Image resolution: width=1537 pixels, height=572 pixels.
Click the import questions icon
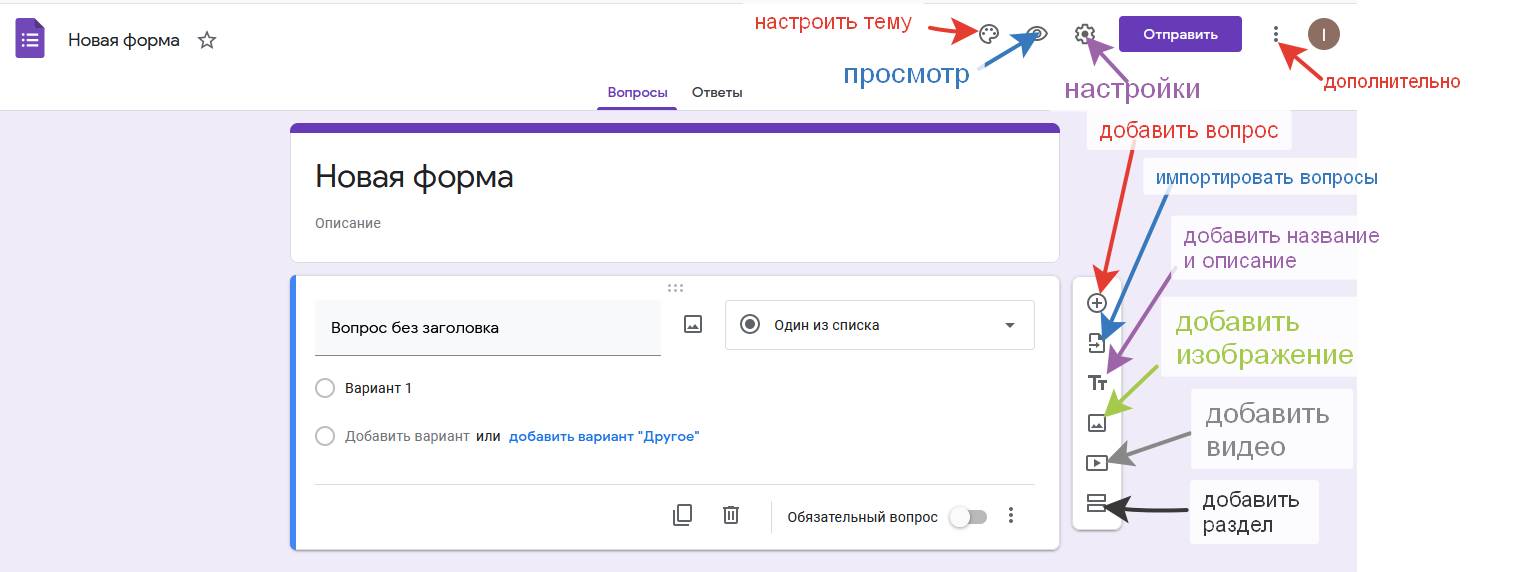1097,343
